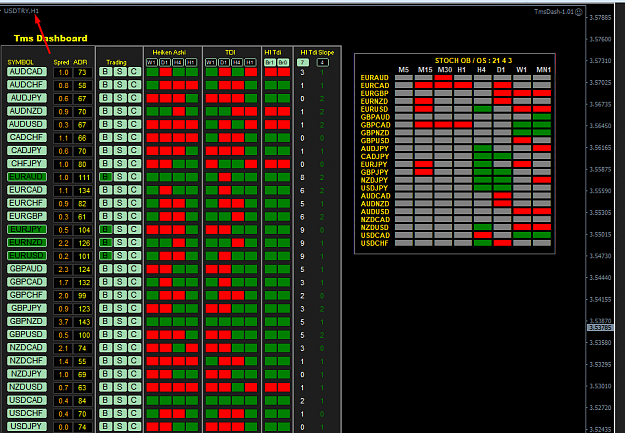The width and height of the screenshot is (625, 433).
Task: Open the highlighted EURUSD symbol button
Action: click(27, 256)
